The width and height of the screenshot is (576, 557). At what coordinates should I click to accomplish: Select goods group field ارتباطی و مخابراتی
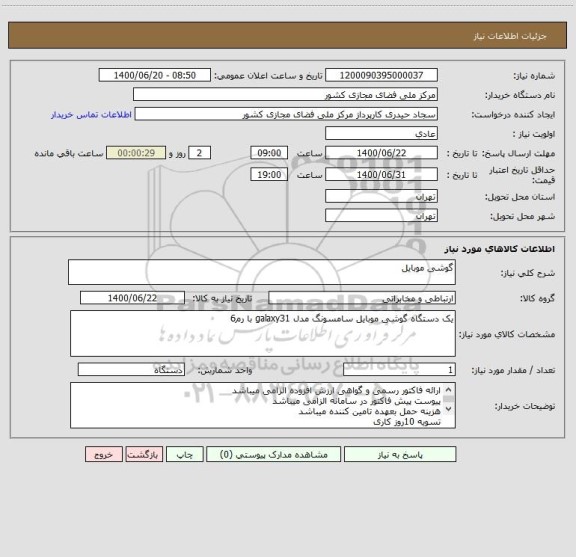pos(362,298)
